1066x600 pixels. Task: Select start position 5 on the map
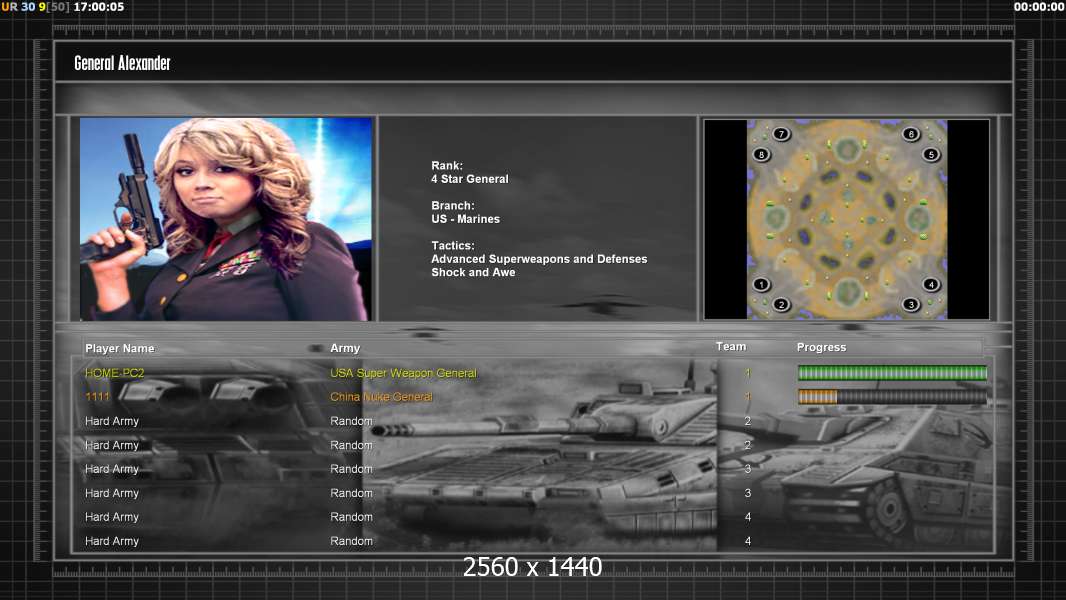(931, 154)
